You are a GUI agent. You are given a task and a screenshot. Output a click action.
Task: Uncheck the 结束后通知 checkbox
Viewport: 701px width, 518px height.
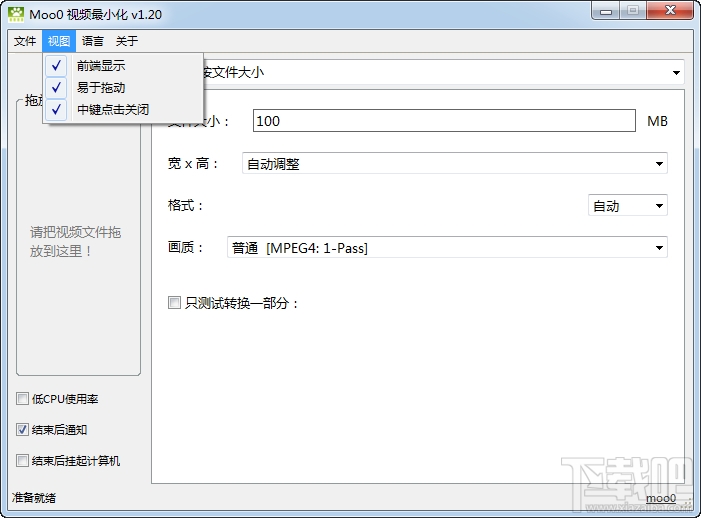[22, 430]
